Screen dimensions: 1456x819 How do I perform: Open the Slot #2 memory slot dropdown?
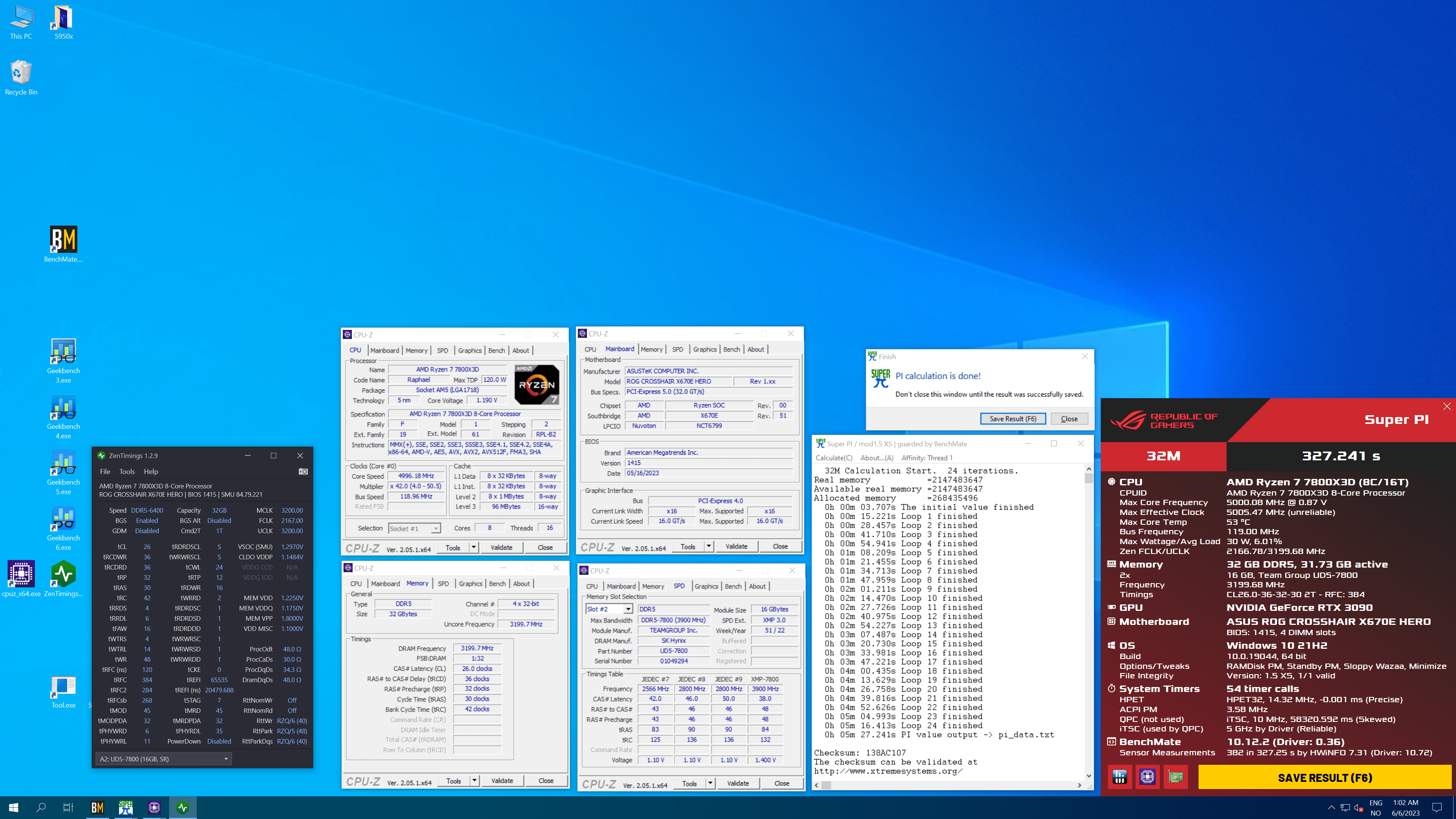609,609
